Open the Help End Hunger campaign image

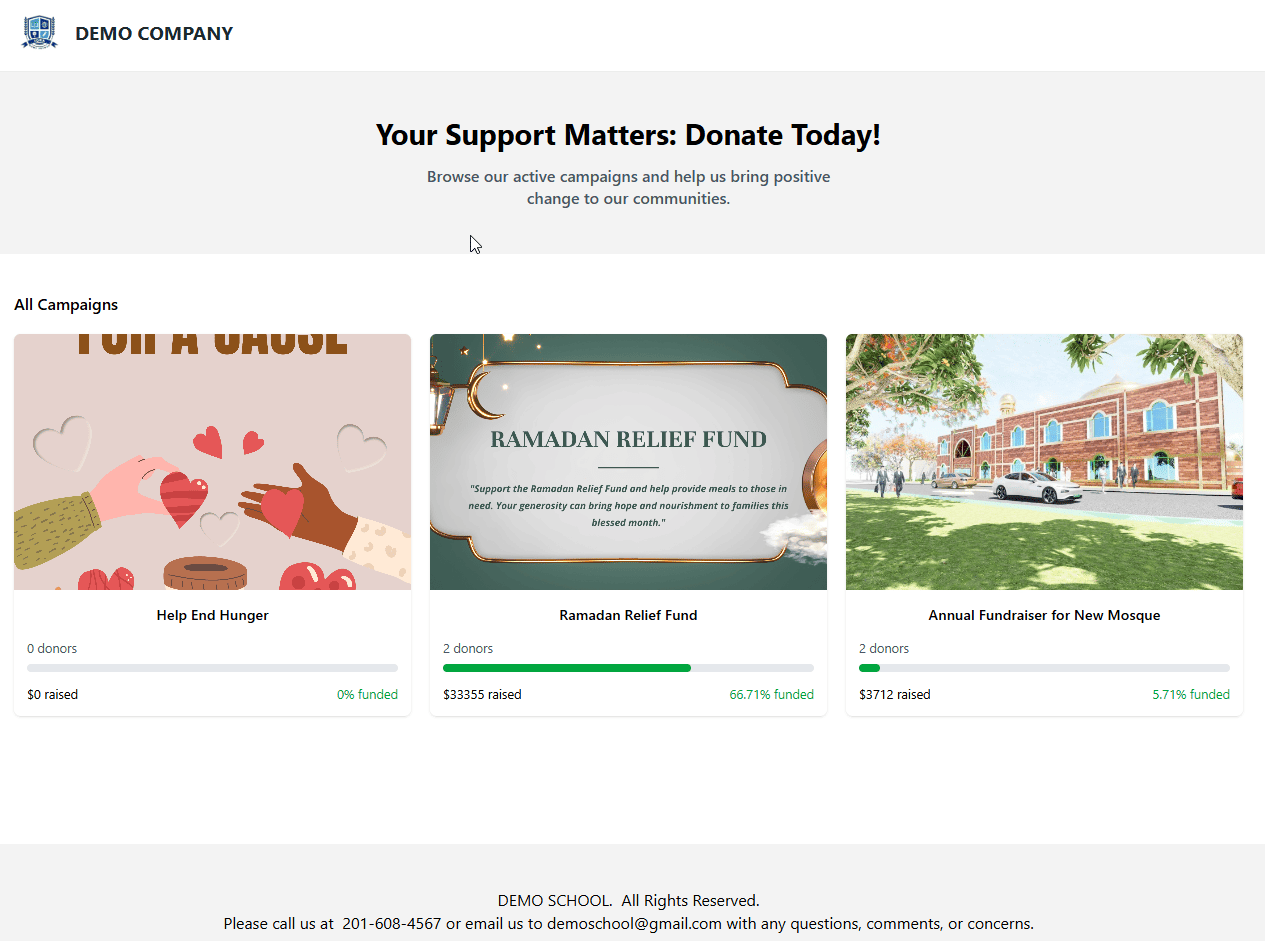(x=212, y=462)
